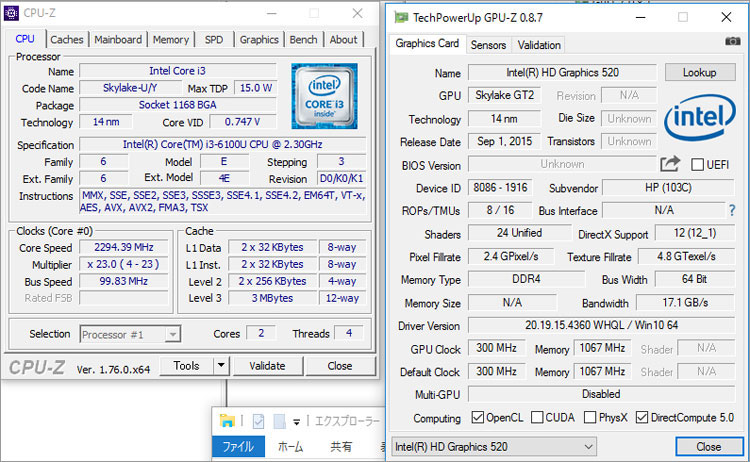Click the Driver Version field in GPU-Z
This screenshot has width=750, height=462.
(601, 325)
